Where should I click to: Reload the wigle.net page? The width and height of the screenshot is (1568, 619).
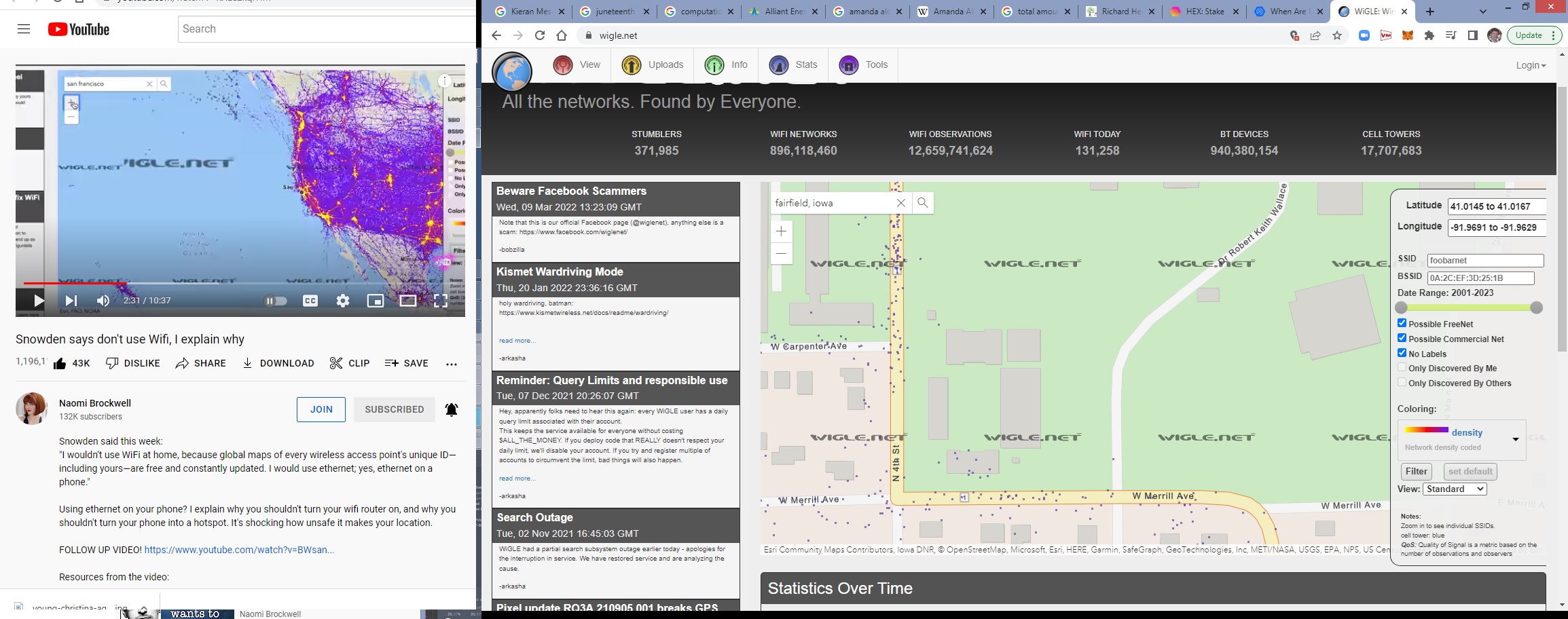point(540,35)
